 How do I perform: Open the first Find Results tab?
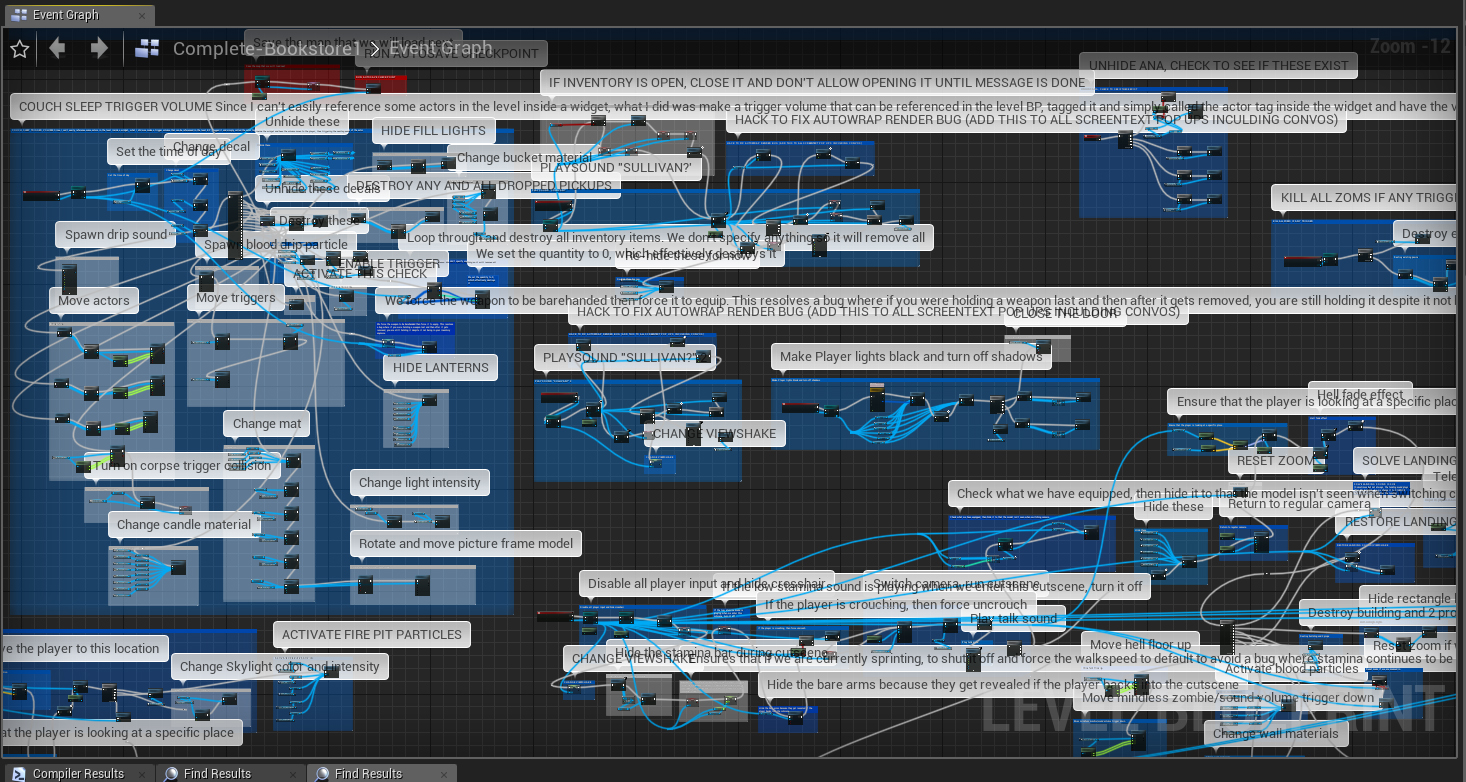217,774
